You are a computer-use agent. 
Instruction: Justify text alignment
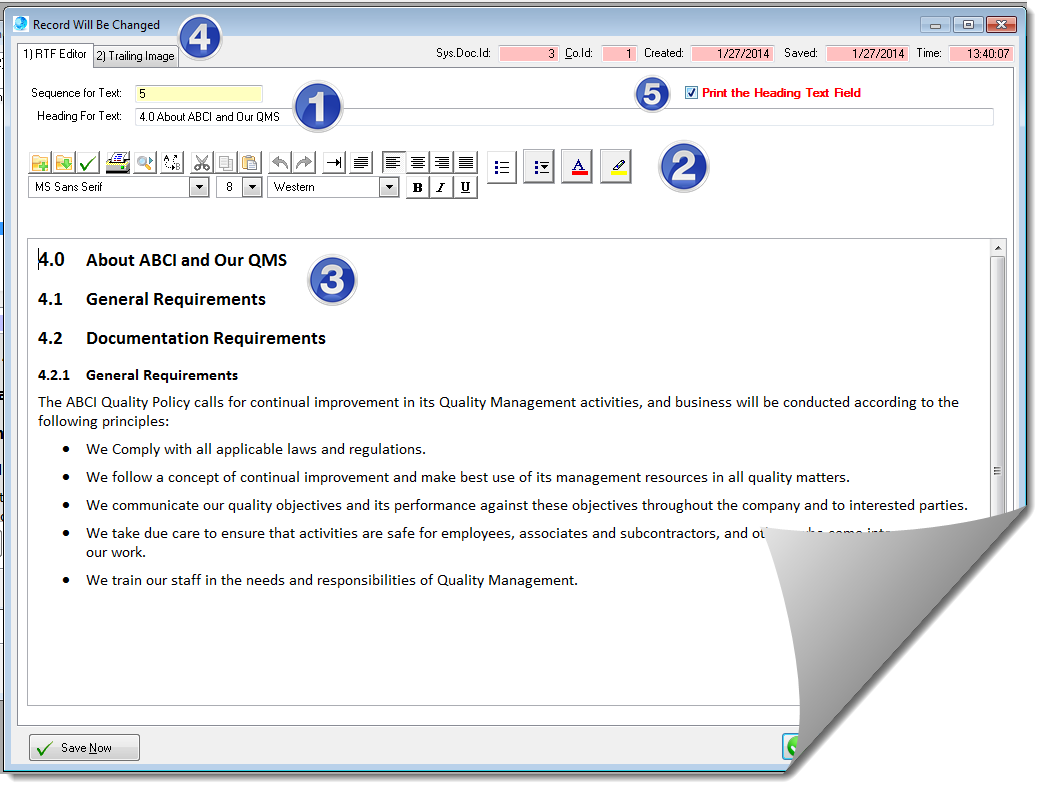pos(467,162)
